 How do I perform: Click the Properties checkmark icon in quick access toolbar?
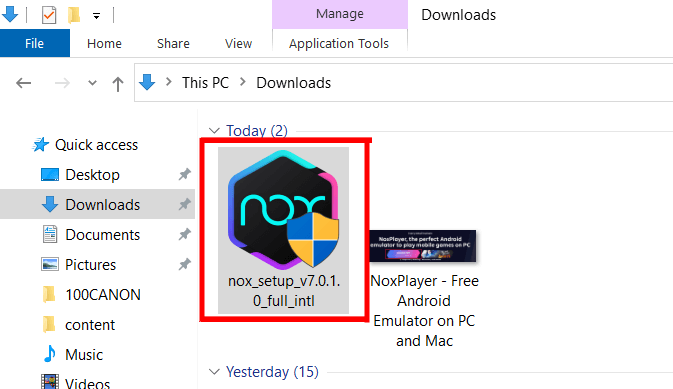point(49,15)
